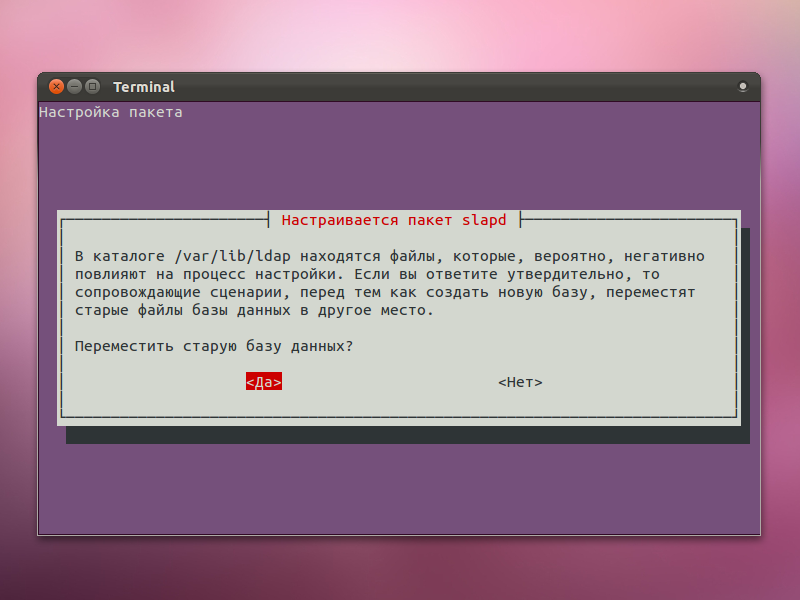Image resolution: width=800 pixels, height=600 pixels.
Task: Click the dark shadow beneath the dialog box
Action: coord(400,435)
